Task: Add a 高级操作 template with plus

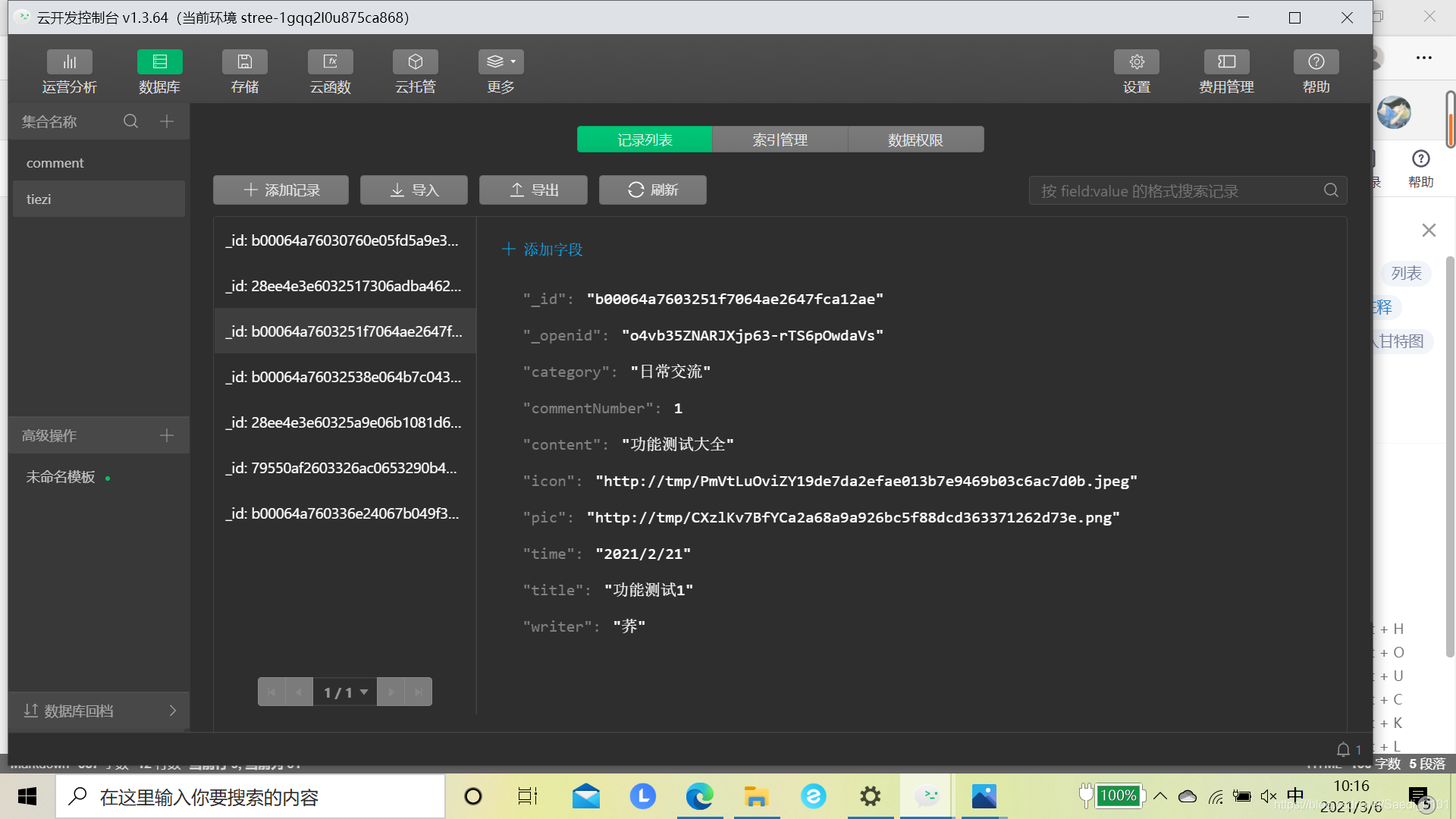Action: (167, 435)
